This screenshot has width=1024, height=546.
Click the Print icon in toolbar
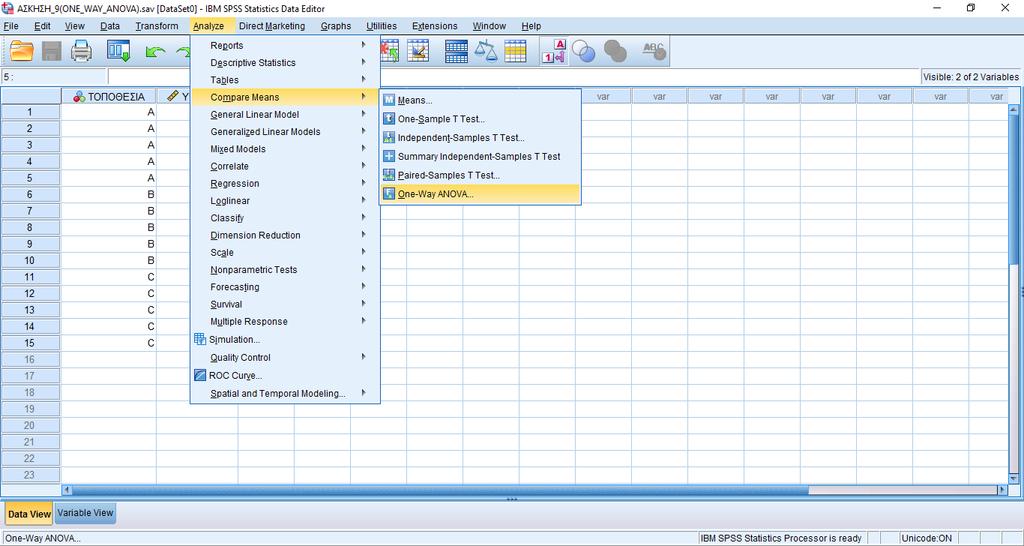point(82,51)
